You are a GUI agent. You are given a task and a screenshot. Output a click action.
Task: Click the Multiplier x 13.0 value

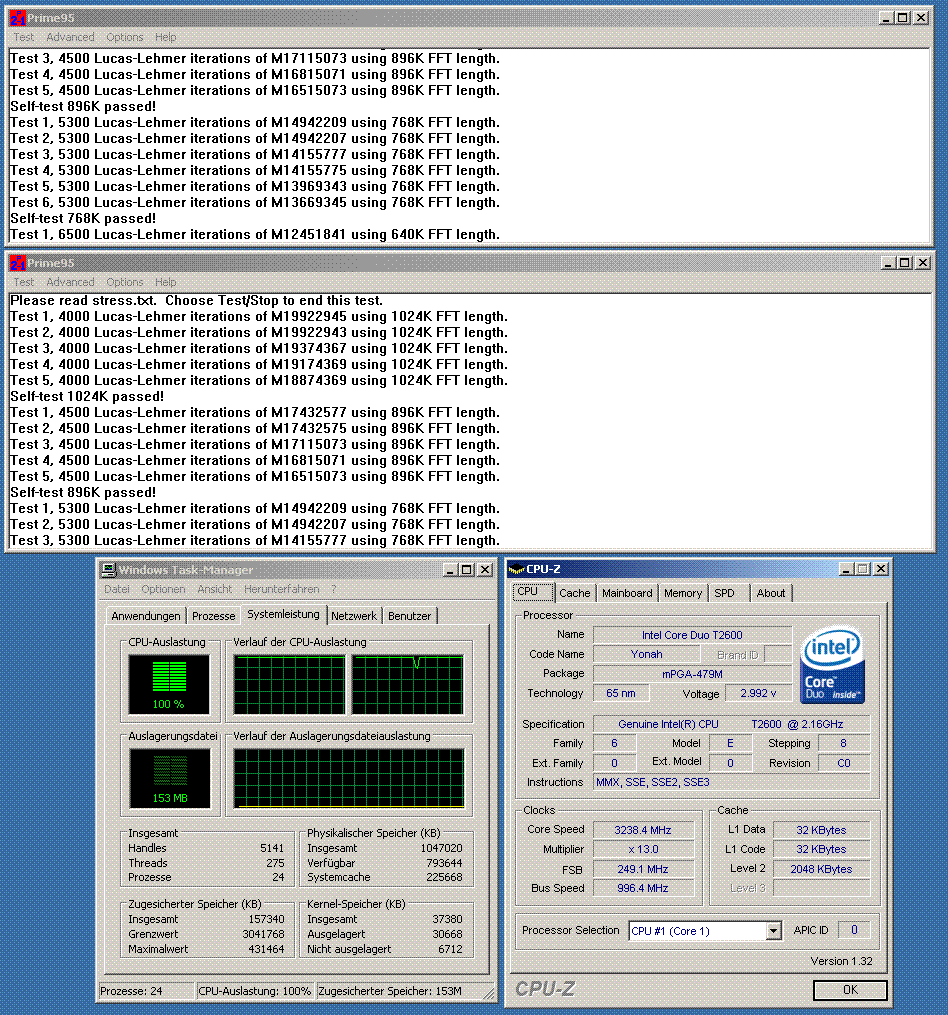point(642,849)
